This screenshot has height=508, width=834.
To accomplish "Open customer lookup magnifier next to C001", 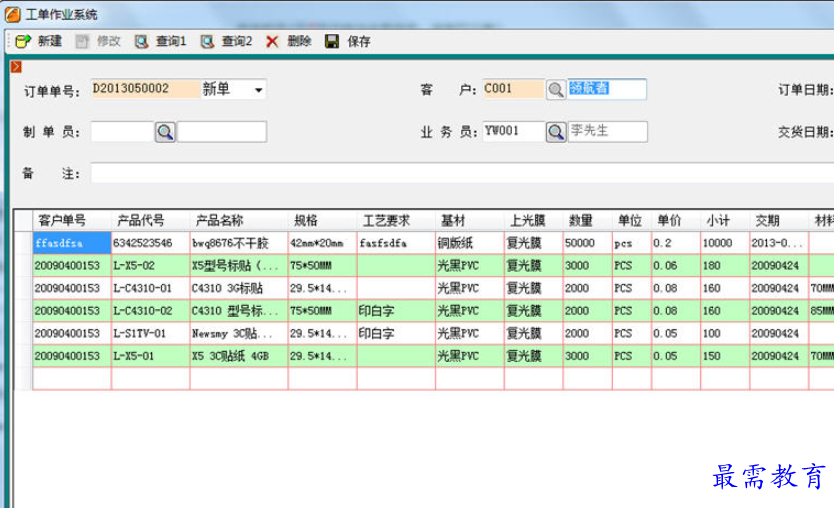I will [x=556, y=89].
